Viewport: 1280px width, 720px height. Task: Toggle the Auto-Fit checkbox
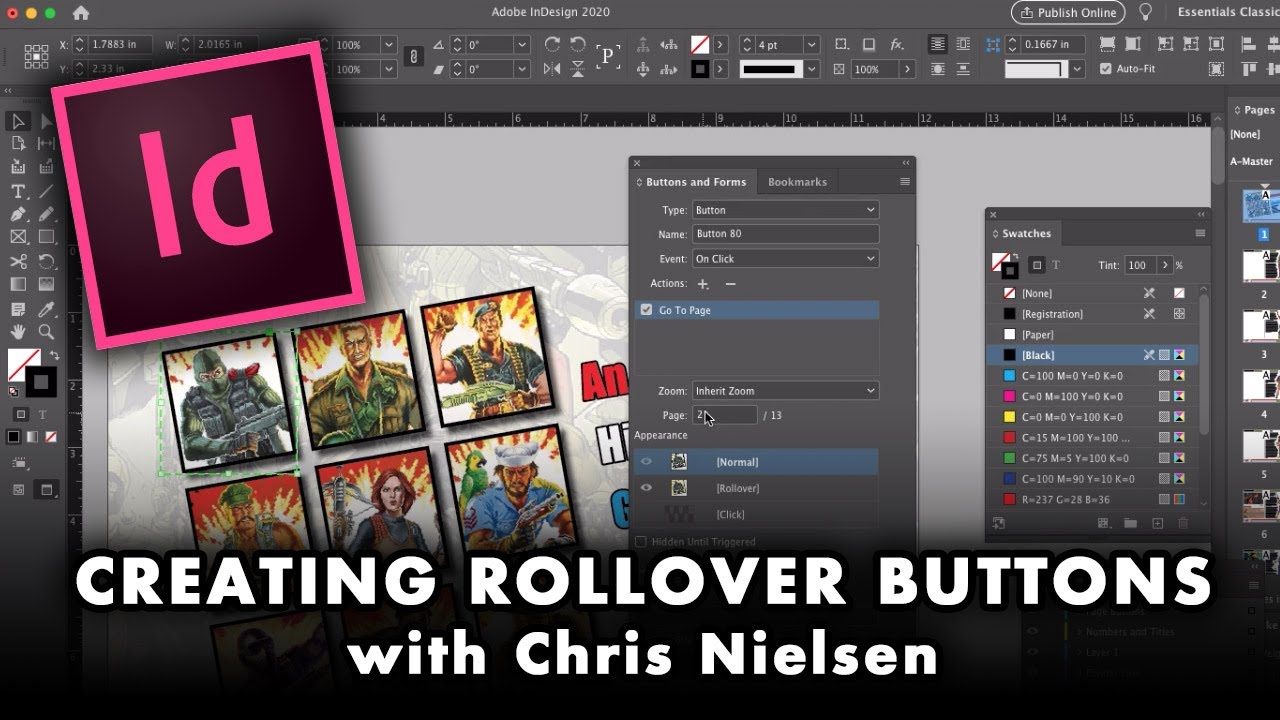pos(1105,69)
